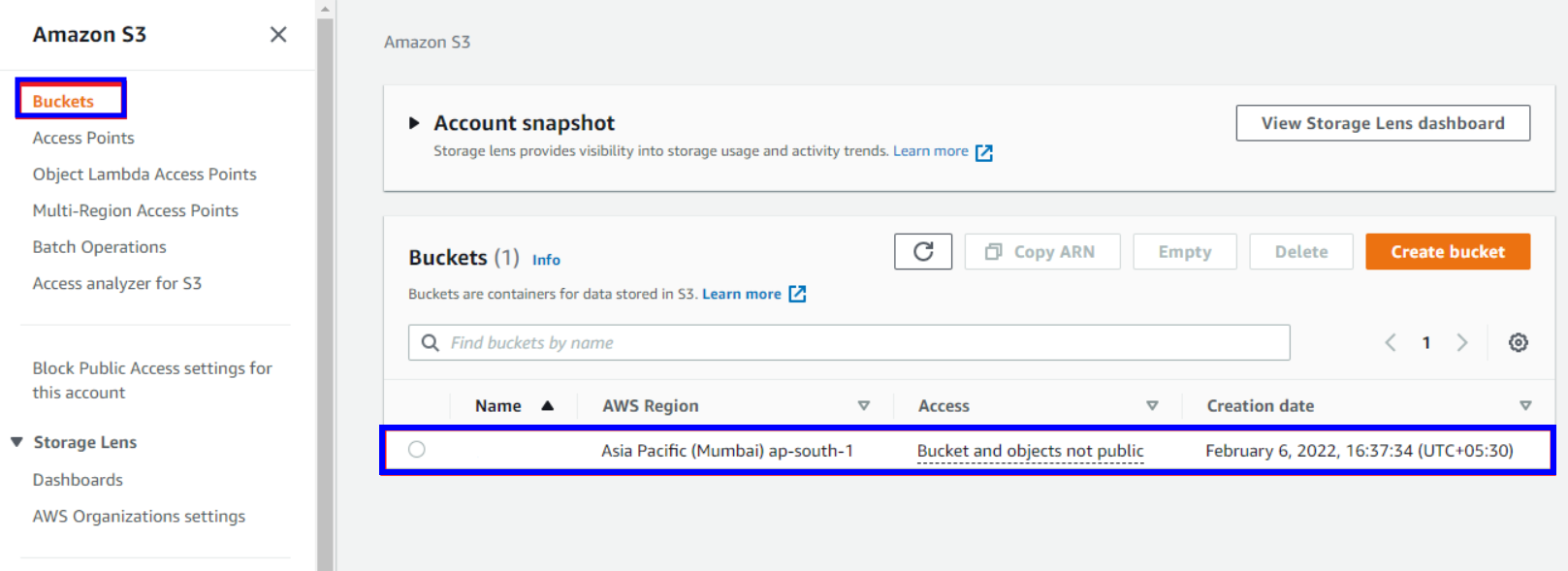The image size is (1568, 571).
Task: Click Learn more under Buckets description
Action: (x=742, y=294)
